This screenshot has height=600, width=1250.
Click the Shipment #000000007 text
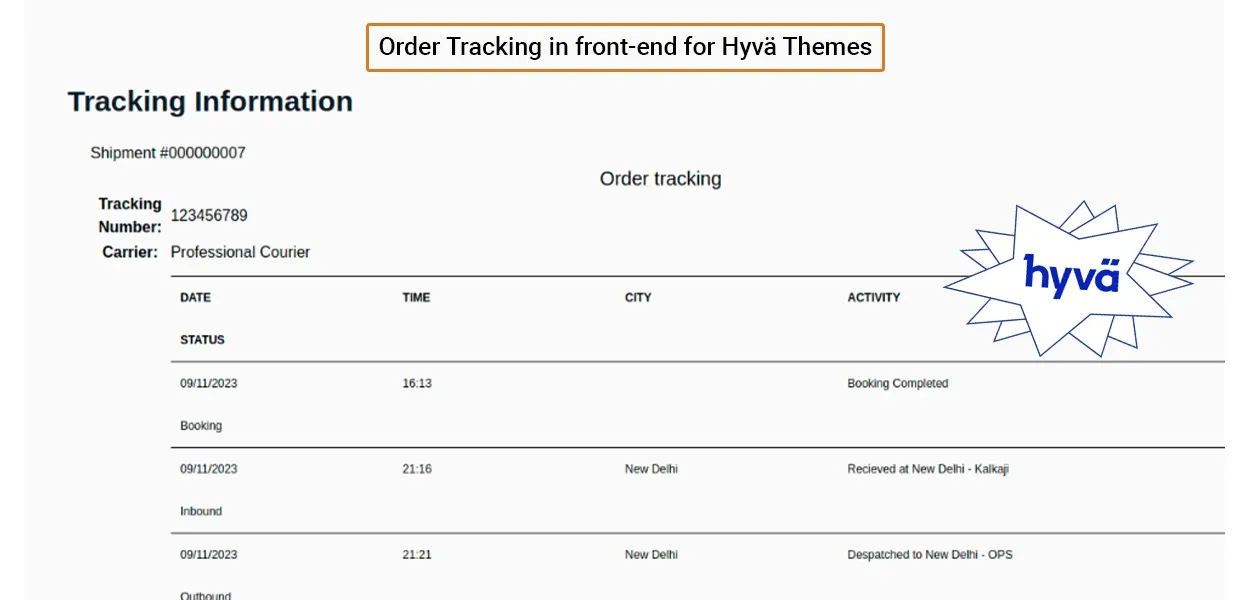[168, 153]
